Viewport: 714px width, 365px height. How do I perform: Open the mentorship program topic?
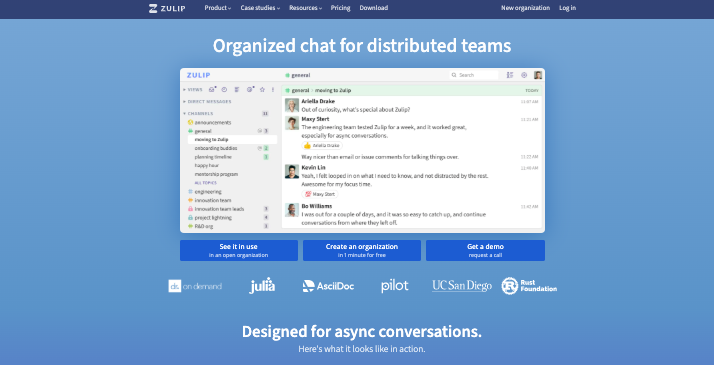(216, 174)
